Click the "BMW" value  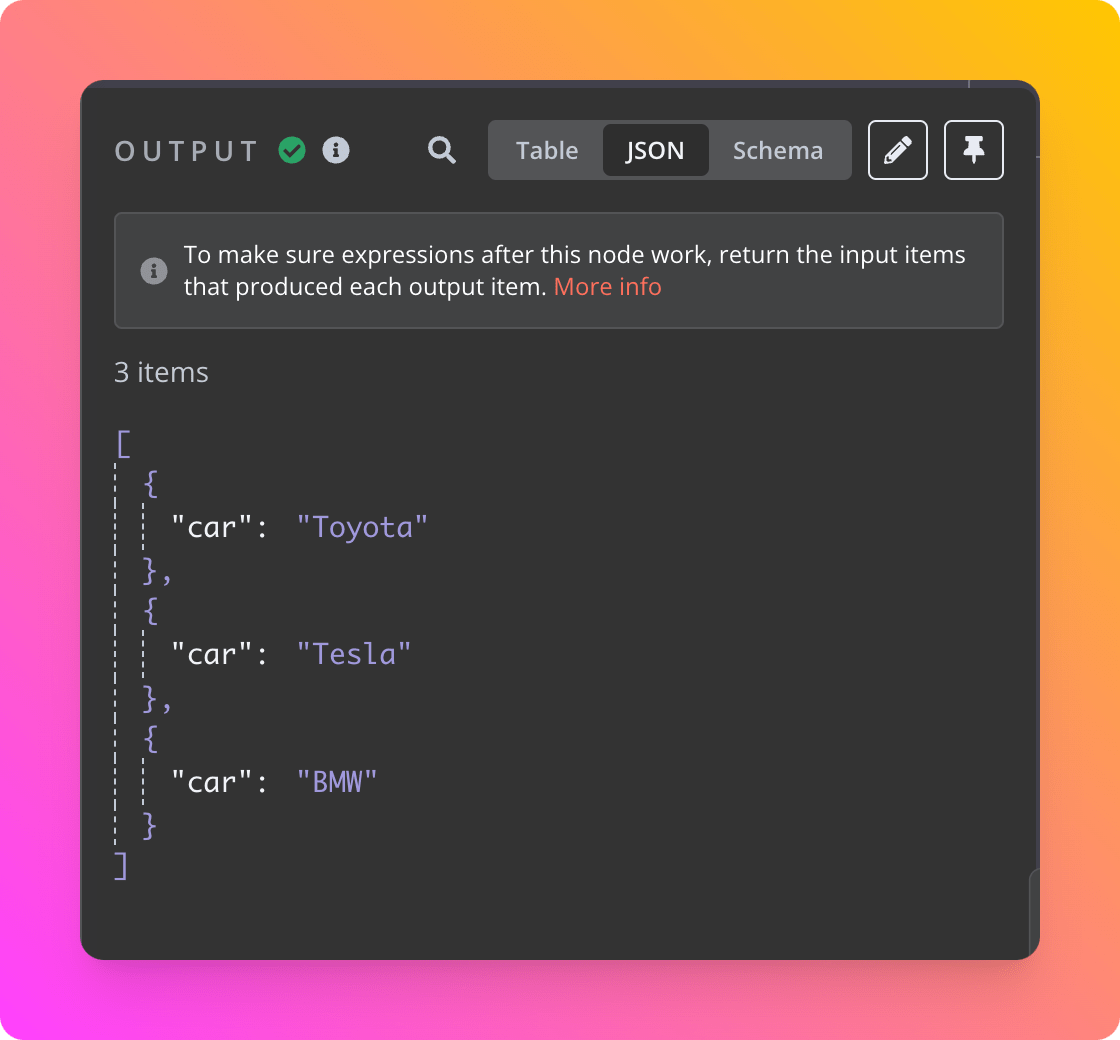coord(336,782)
